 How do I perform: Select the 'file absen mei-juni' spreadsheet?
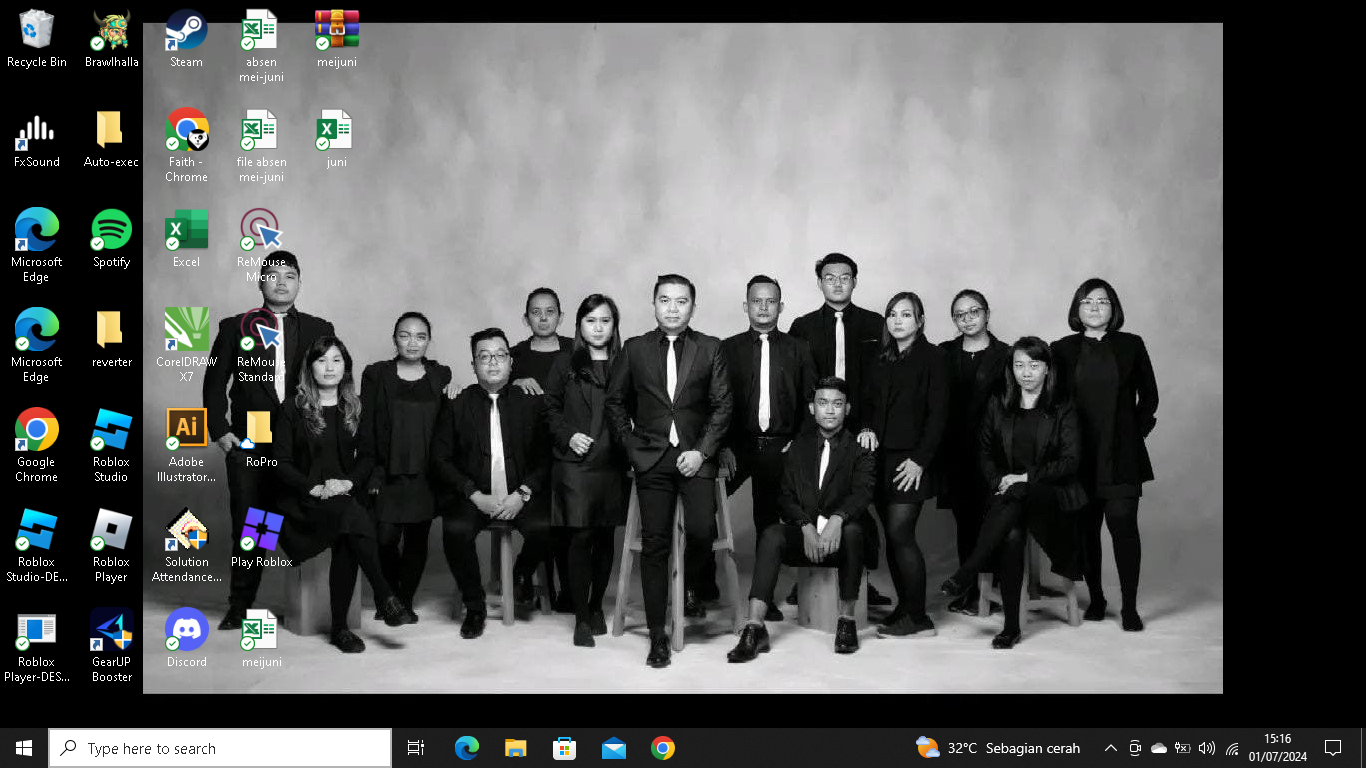coord(261,146)
